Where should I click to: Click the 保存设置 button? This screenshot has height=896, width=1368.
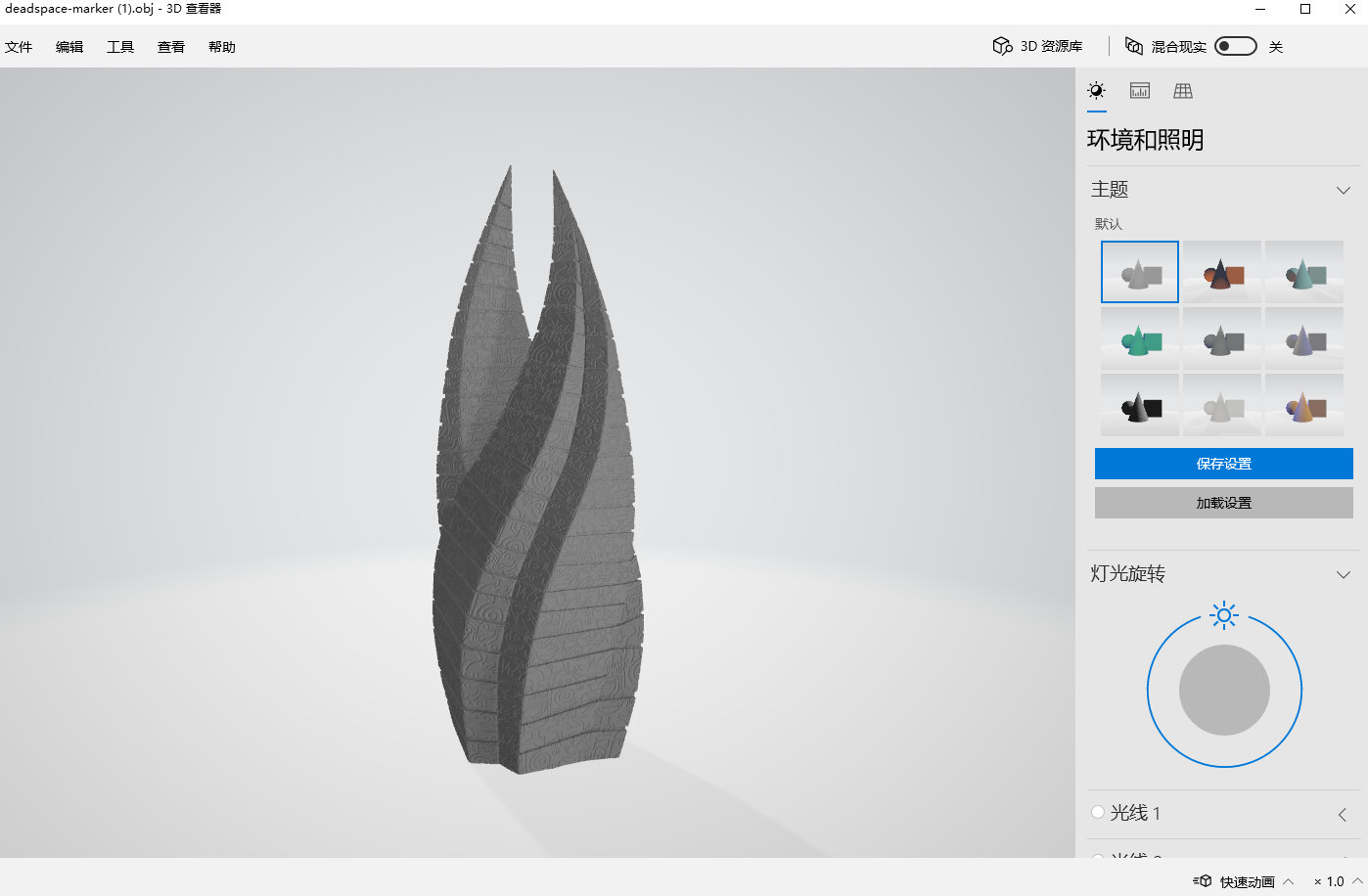tap(1223, 464)
